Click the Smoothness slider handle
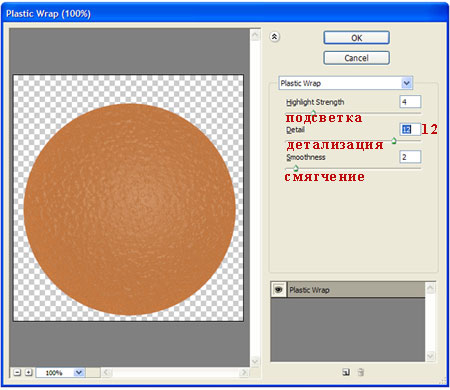The width and height of the screenshot is (450, 390). click(x=295, y=168)
